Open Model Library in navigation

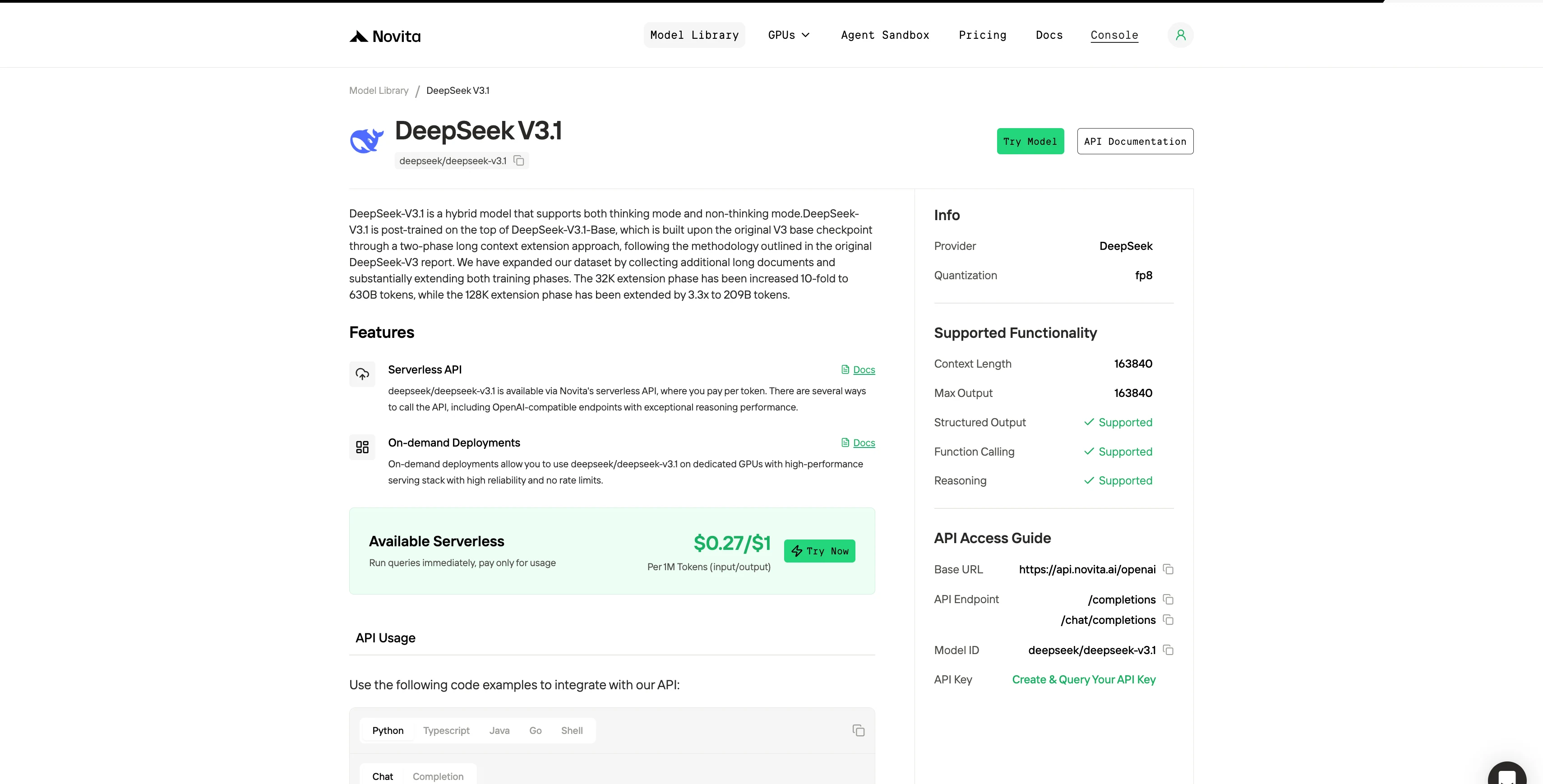(694, 35)
